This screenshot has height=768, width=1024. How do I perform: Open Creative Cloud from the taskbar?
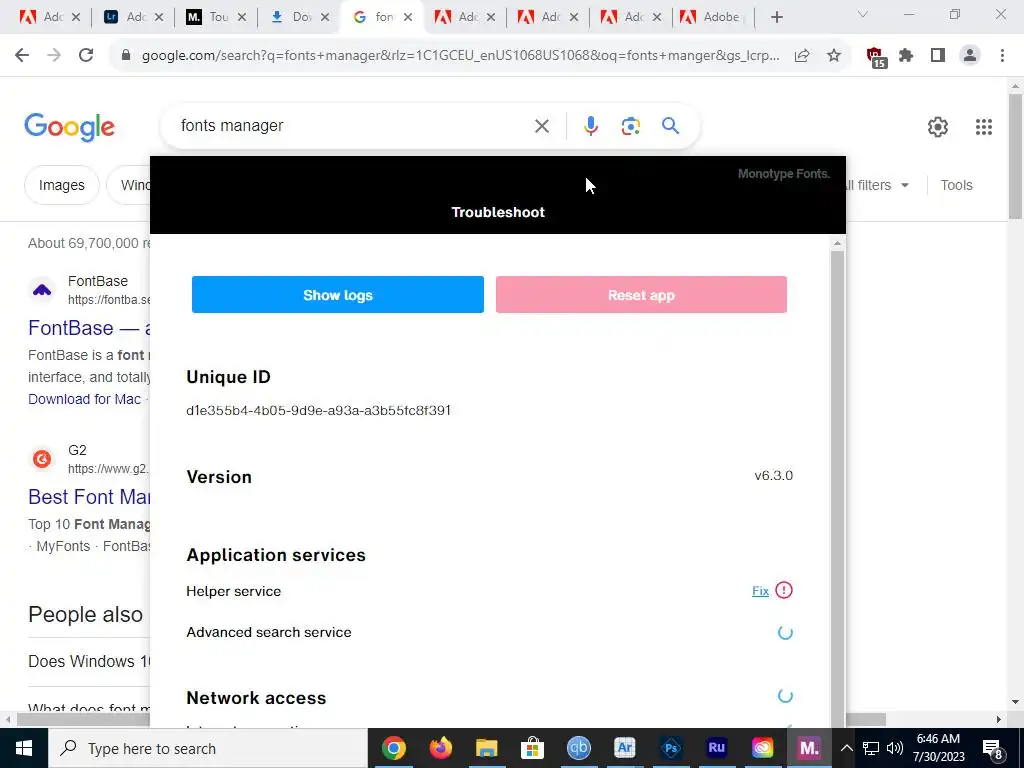762,748
